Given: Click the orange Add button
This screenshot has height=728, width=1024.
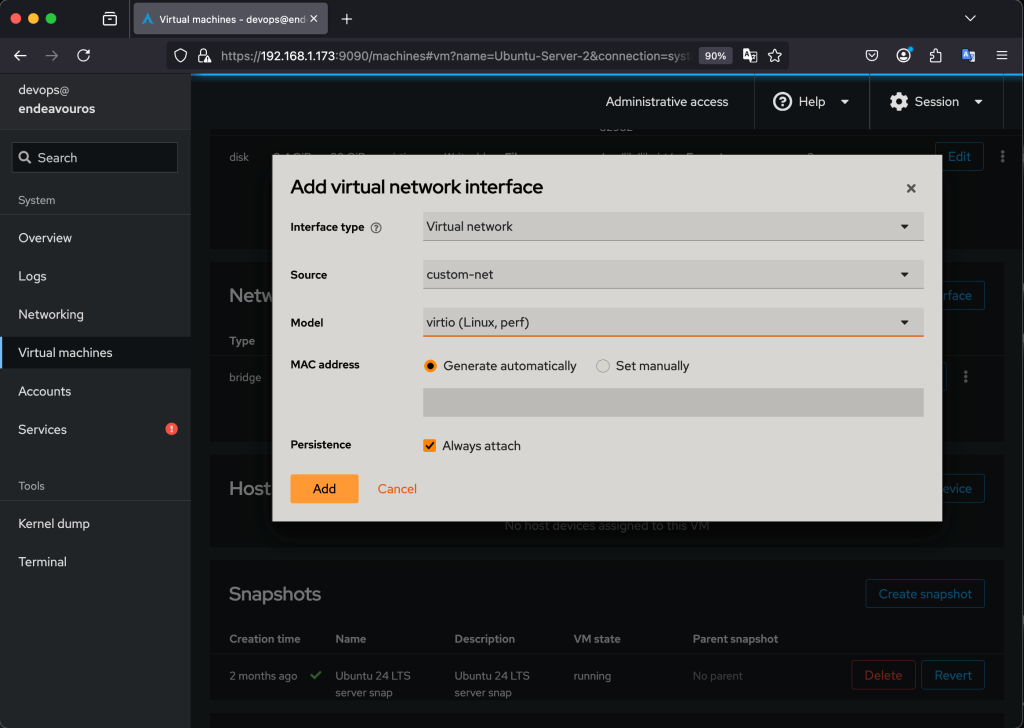Looking at the screenshot, I should point(324,489).
